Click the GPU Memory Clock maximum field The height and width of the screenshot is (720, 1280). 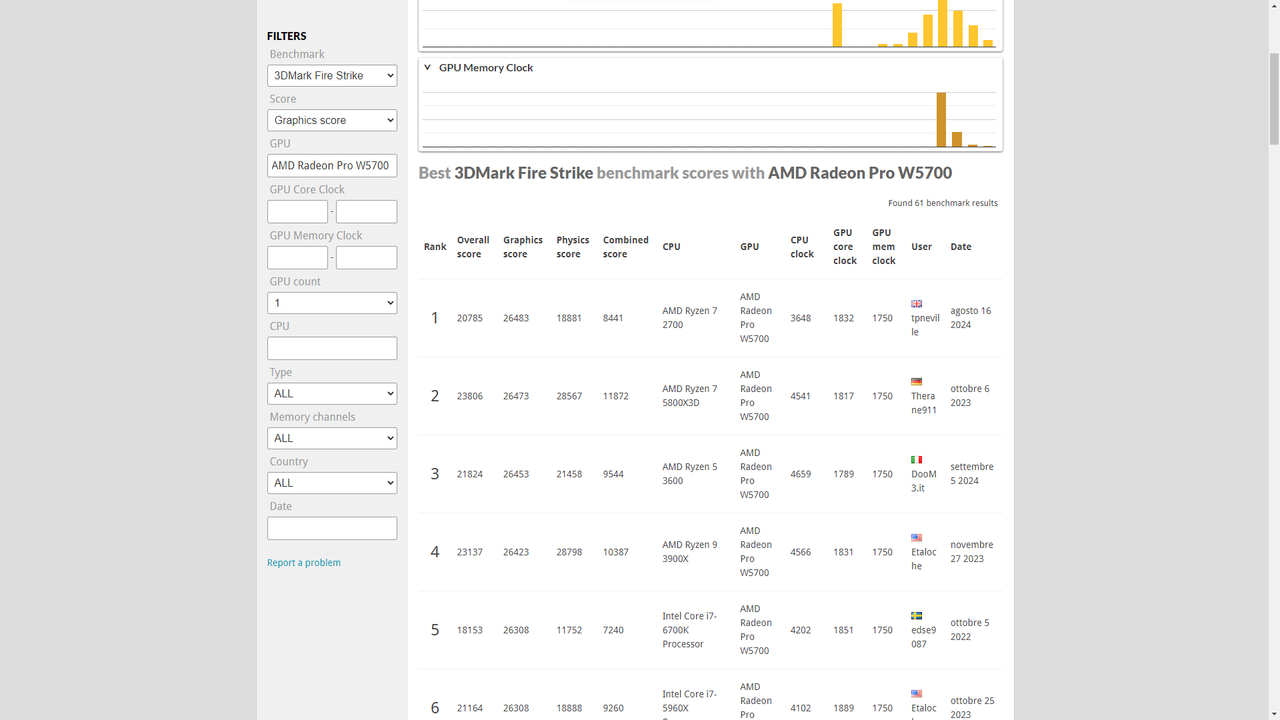366,258
